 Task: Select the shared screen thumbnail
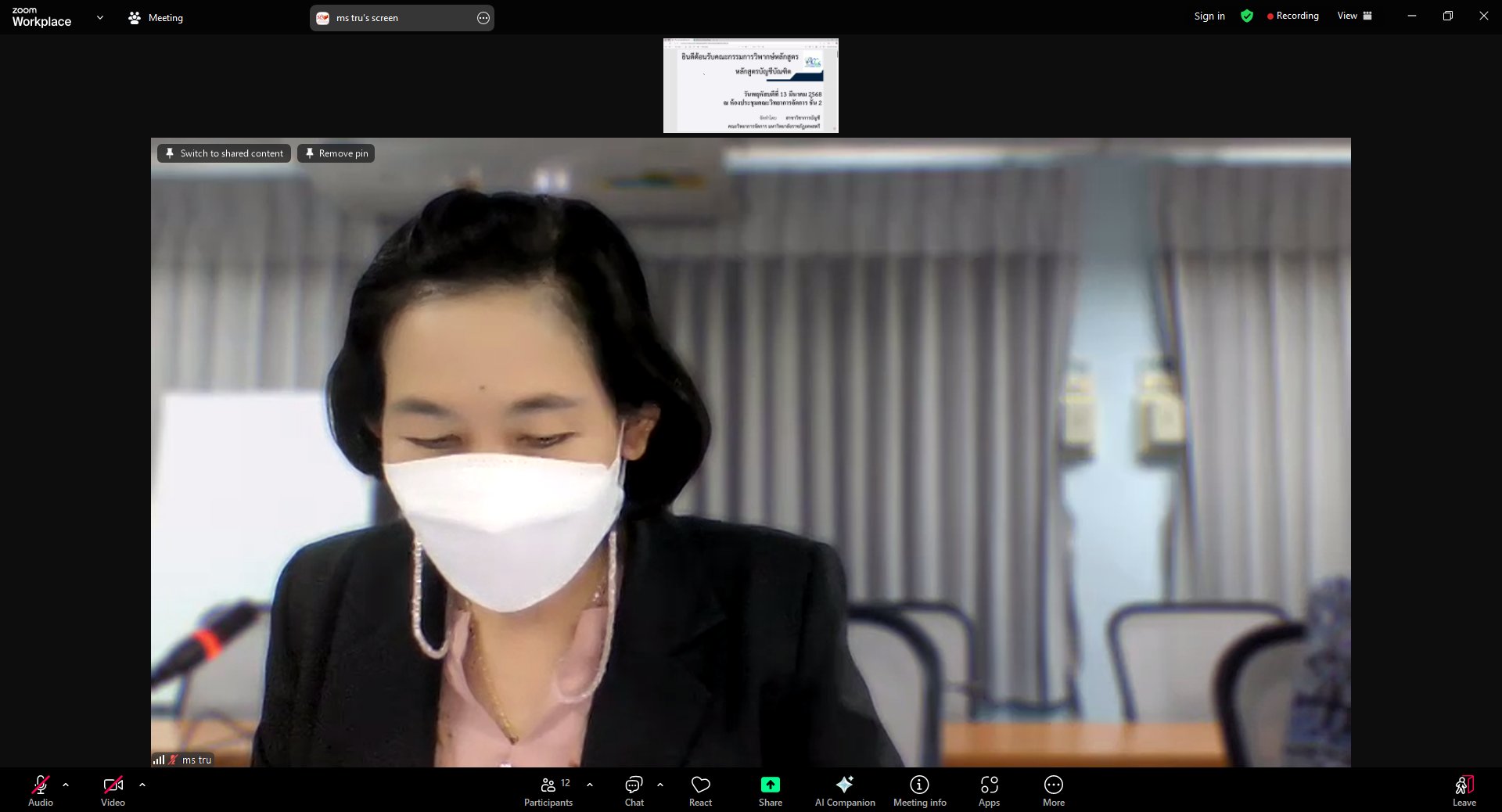750,85
